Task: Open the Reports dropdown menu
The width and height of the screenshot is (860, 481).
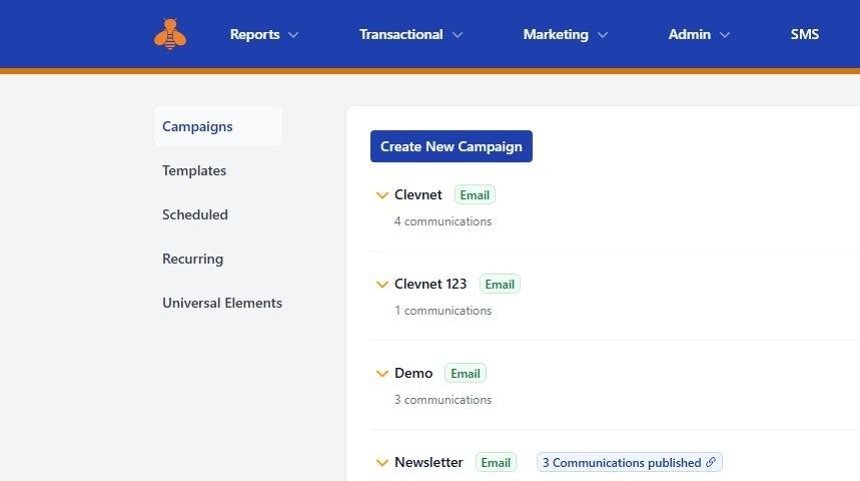Action: pyautogui.click(x=264, y=35)
